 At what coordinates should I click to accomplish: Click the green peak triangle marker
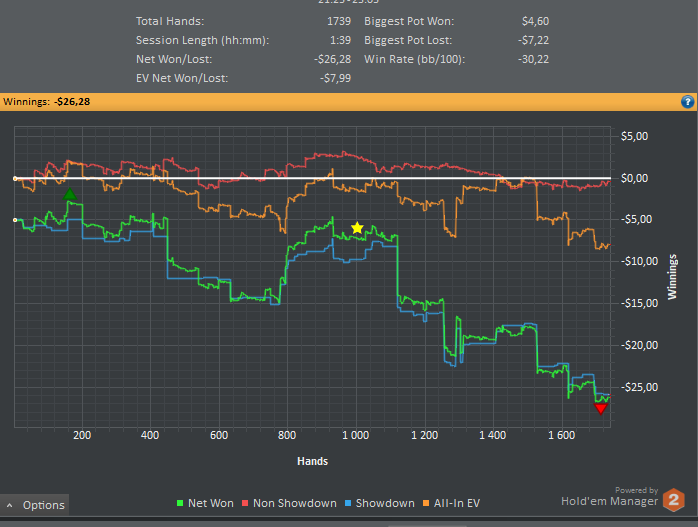[70, 195]
